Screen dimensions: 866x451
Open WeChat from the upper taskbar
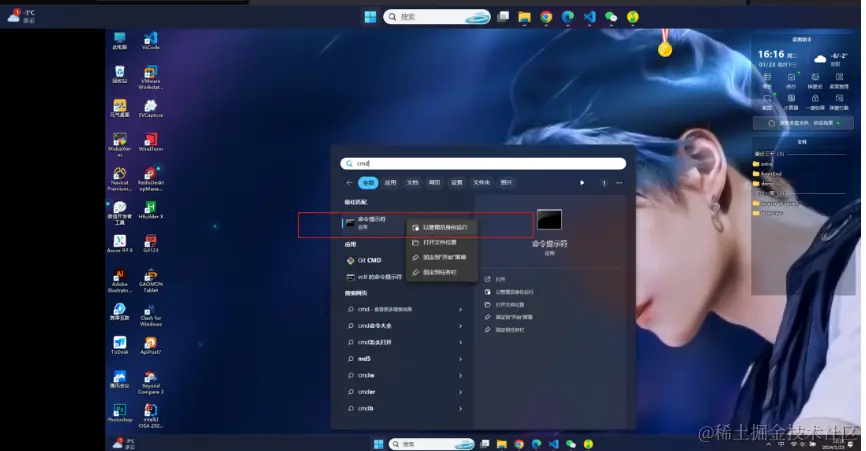pos(611,17)
